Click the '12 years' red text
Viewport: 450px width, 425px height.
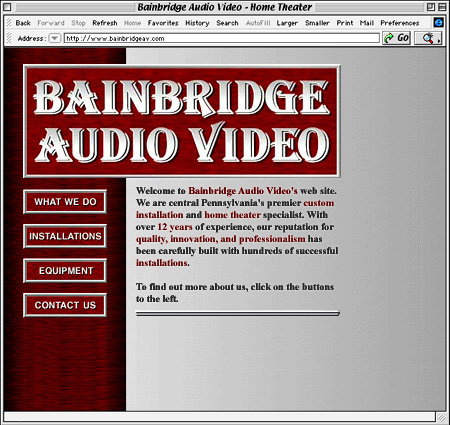175,227
